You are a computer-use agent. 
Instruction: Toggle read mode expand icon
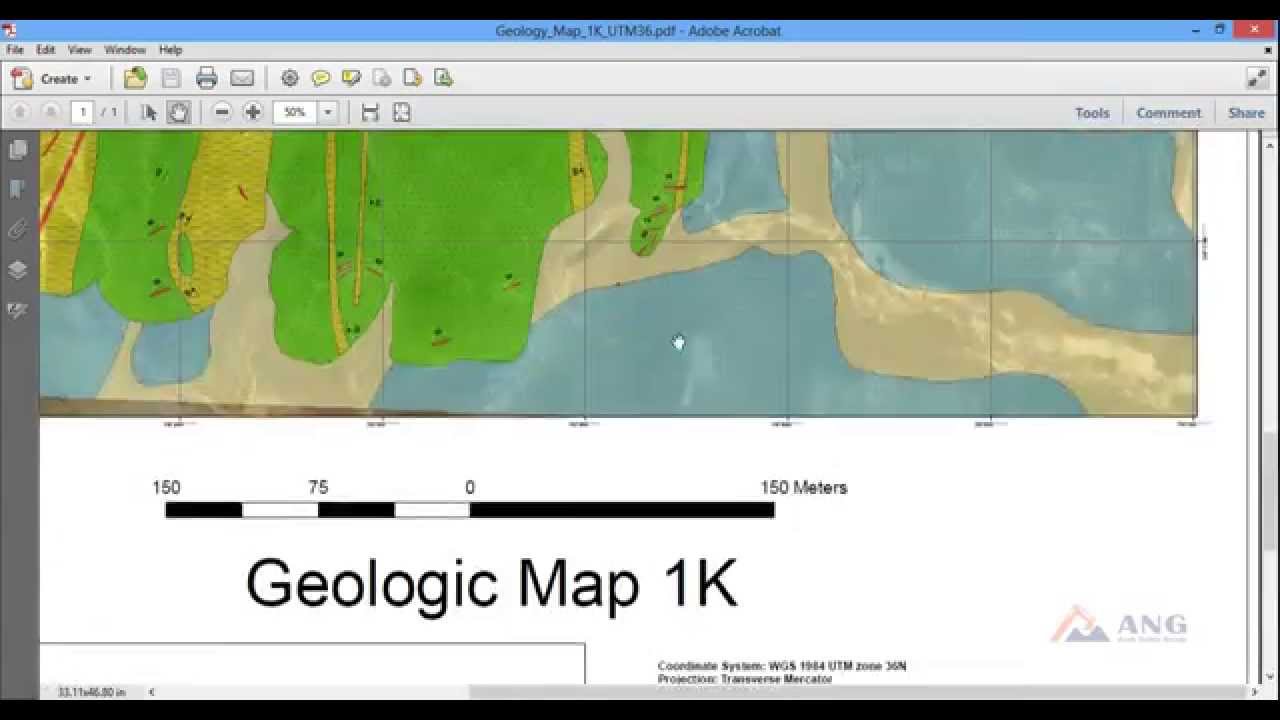1257,78
